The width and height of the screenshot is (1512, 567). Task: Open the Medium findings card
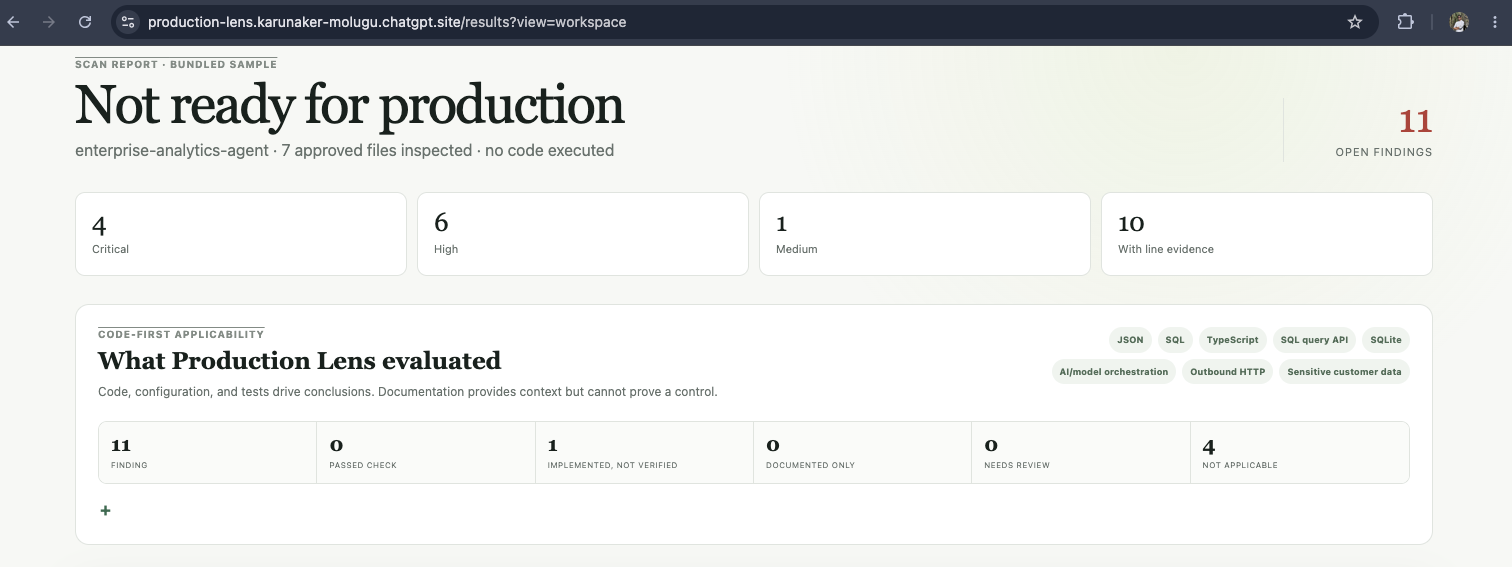[925, 234]
